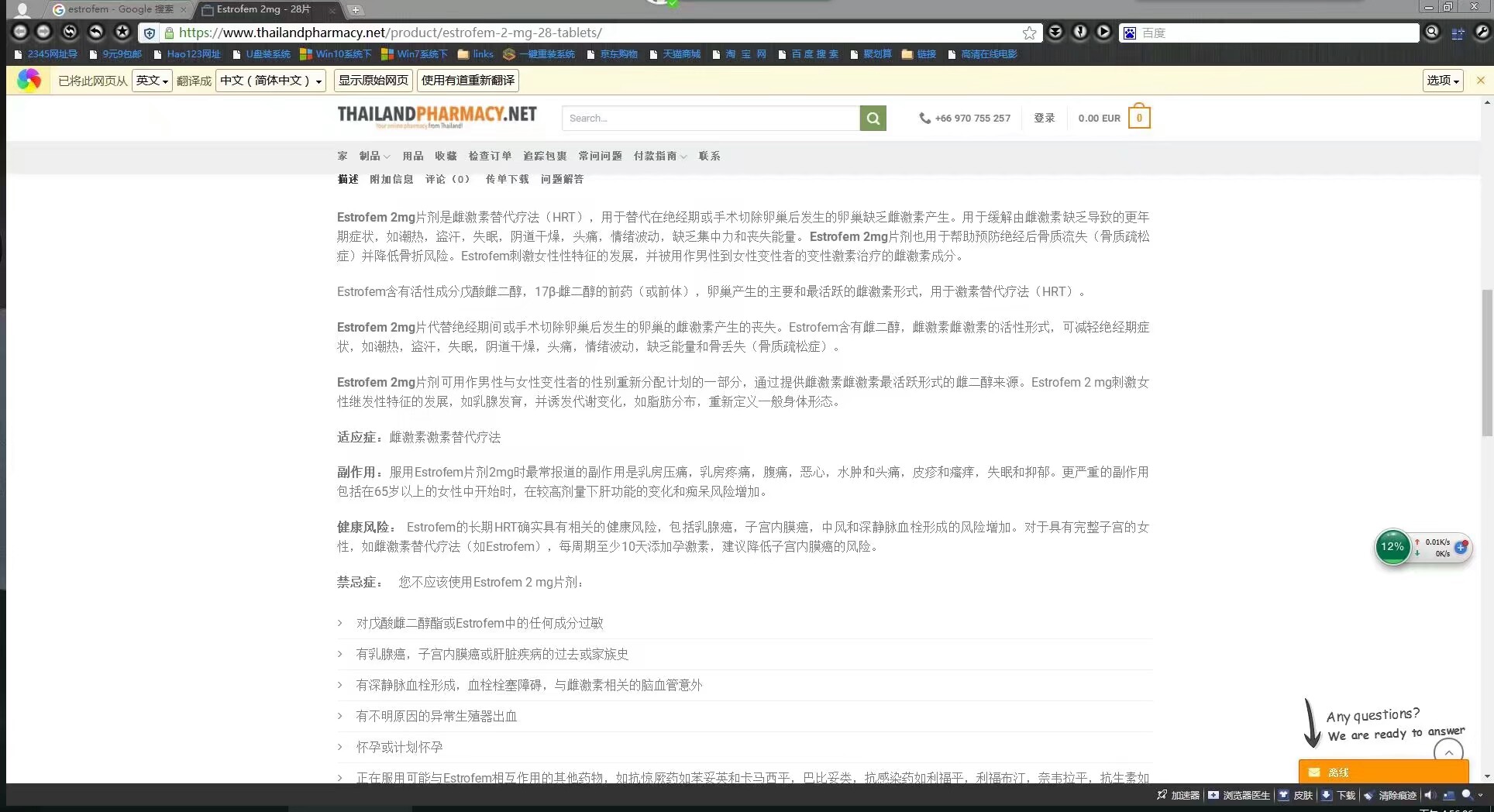Close the estrofem Google search tab

tap(183, 10)
